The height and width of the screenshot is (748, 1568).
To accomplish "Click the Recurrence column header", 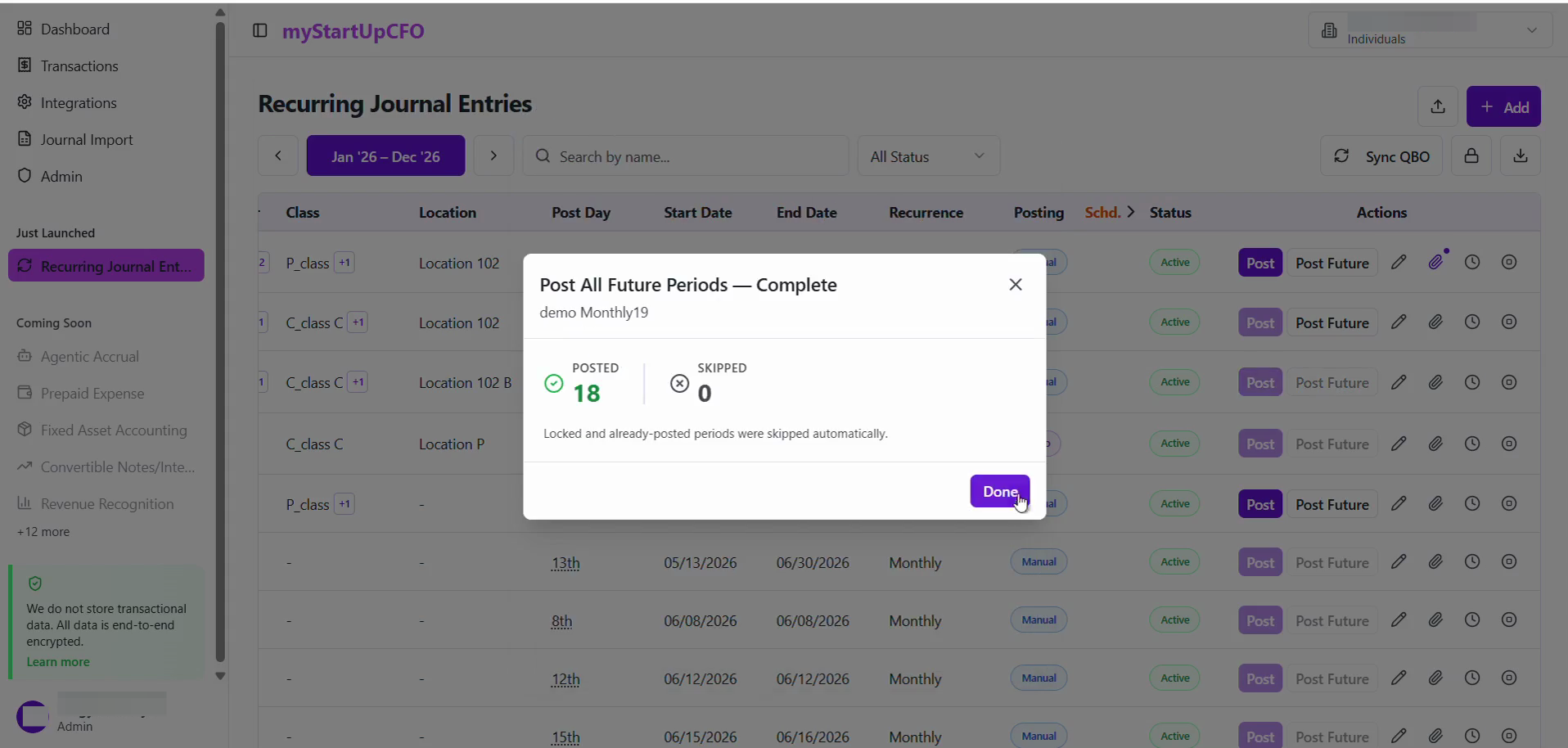I will (926, 212).
